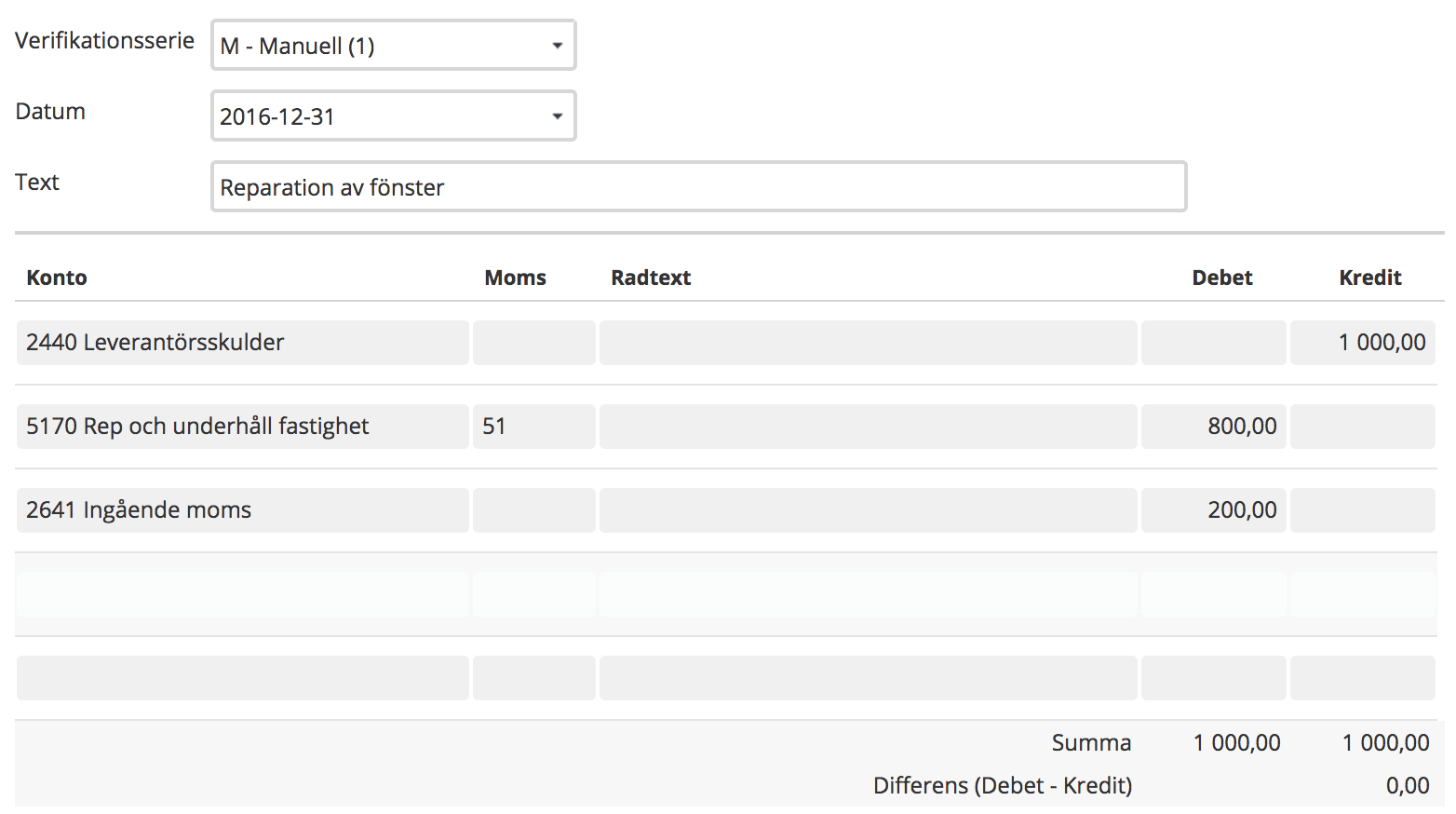Screen dimensions: 1456x814
Task: Expand the Datum date dropdown arrow
Action: pos(557,116)
